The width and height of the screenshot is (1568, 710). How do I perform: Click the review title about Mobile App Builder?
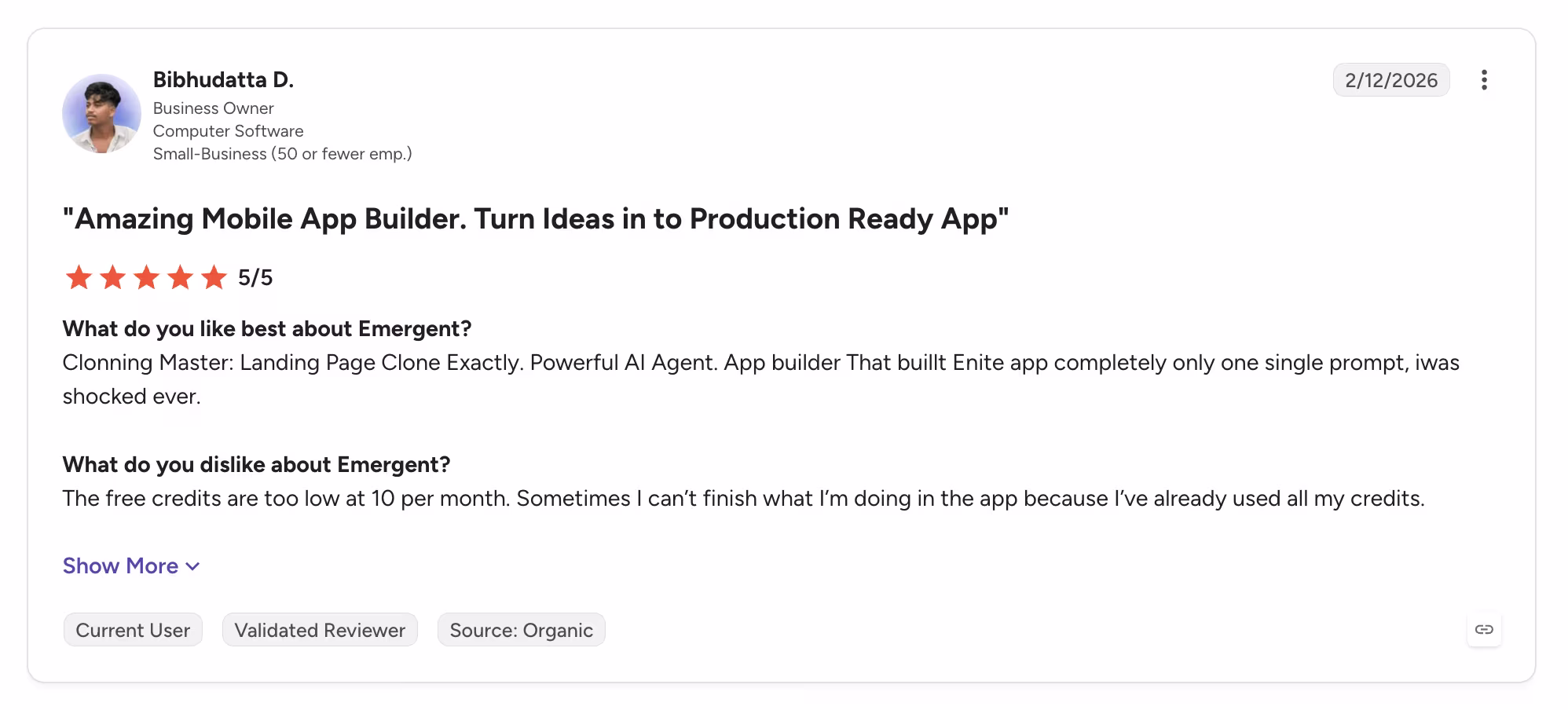tap(536, 219)
